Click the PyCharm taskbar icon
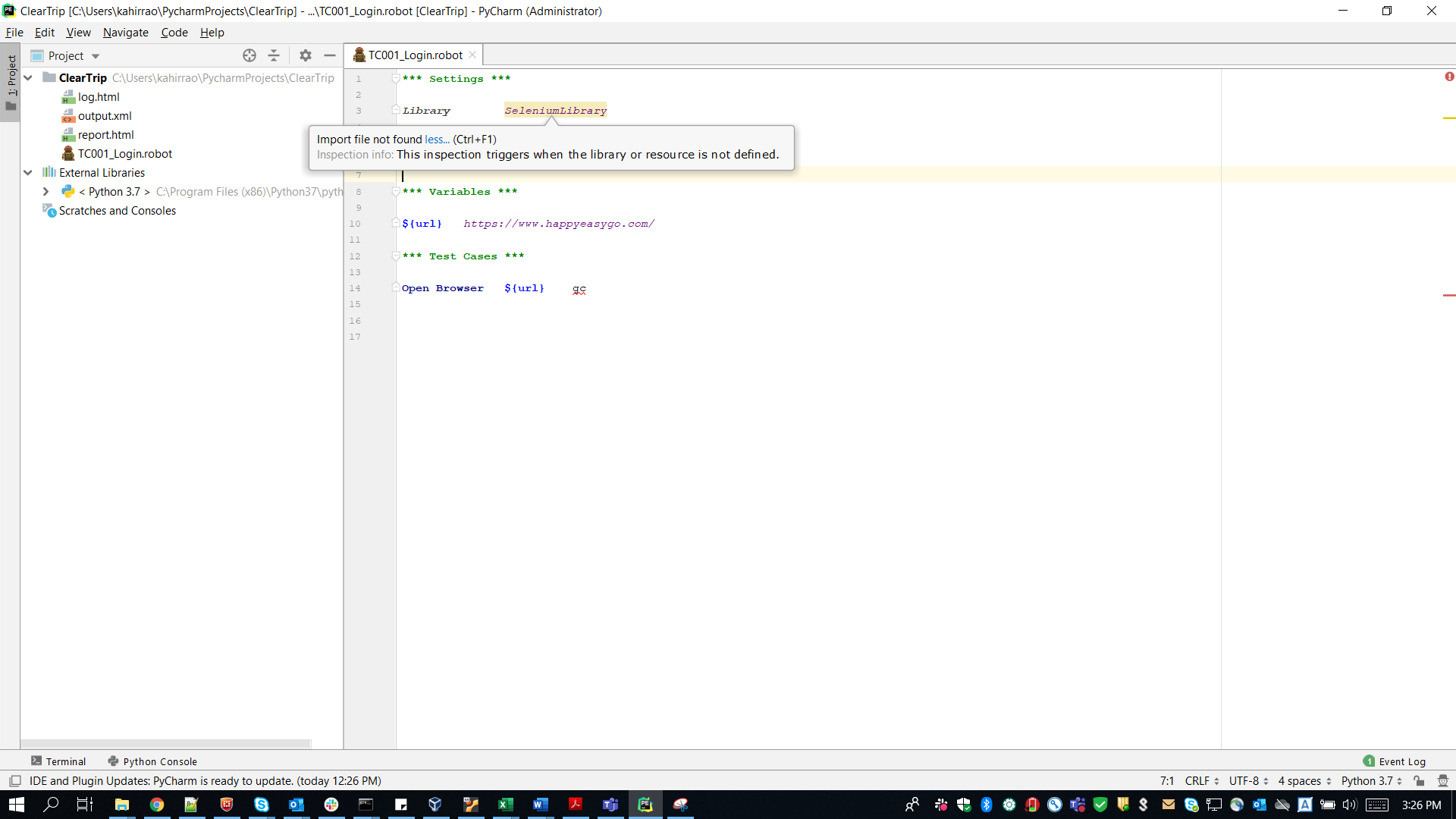 [x=645, y=805]
